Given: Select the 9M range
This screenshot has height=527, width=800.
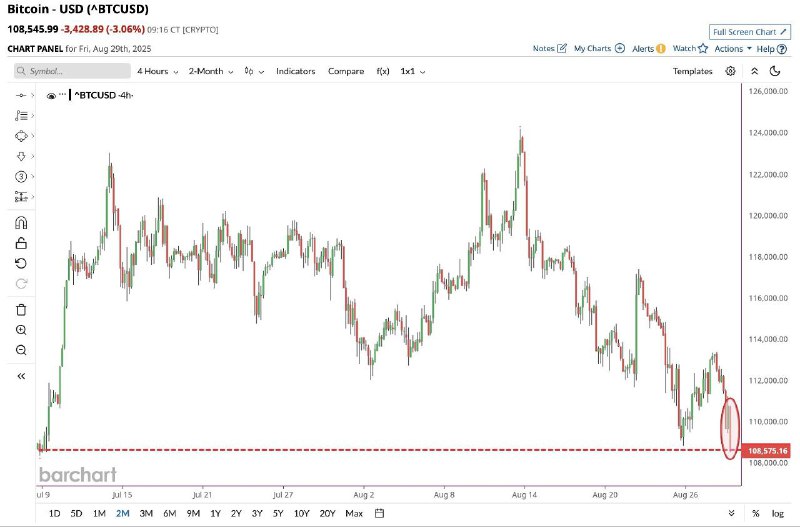Looking at the screenshot, I should [193, 513].
